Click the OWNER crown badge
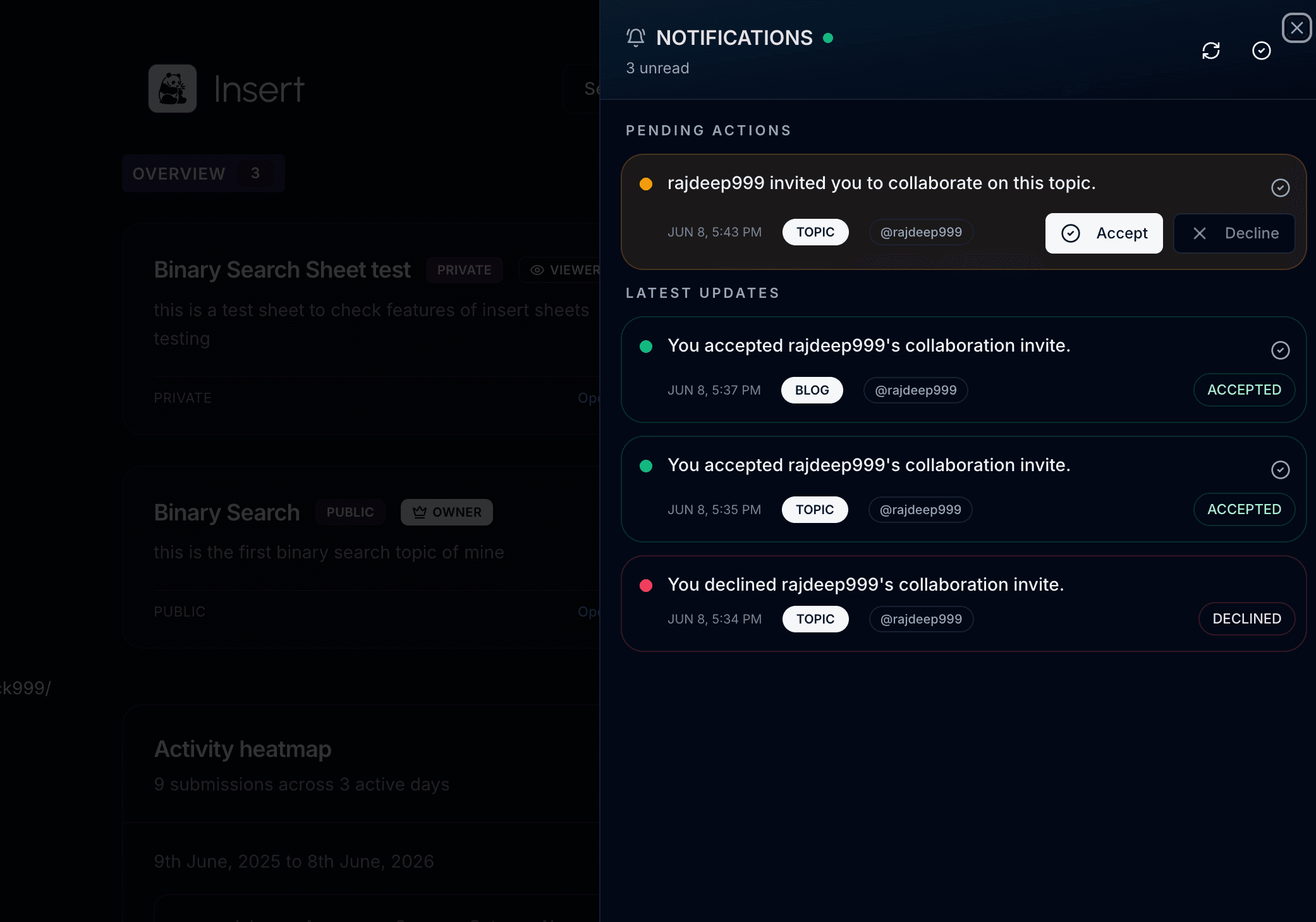Viewport: 1316px width, 922px height. (447, 512)
